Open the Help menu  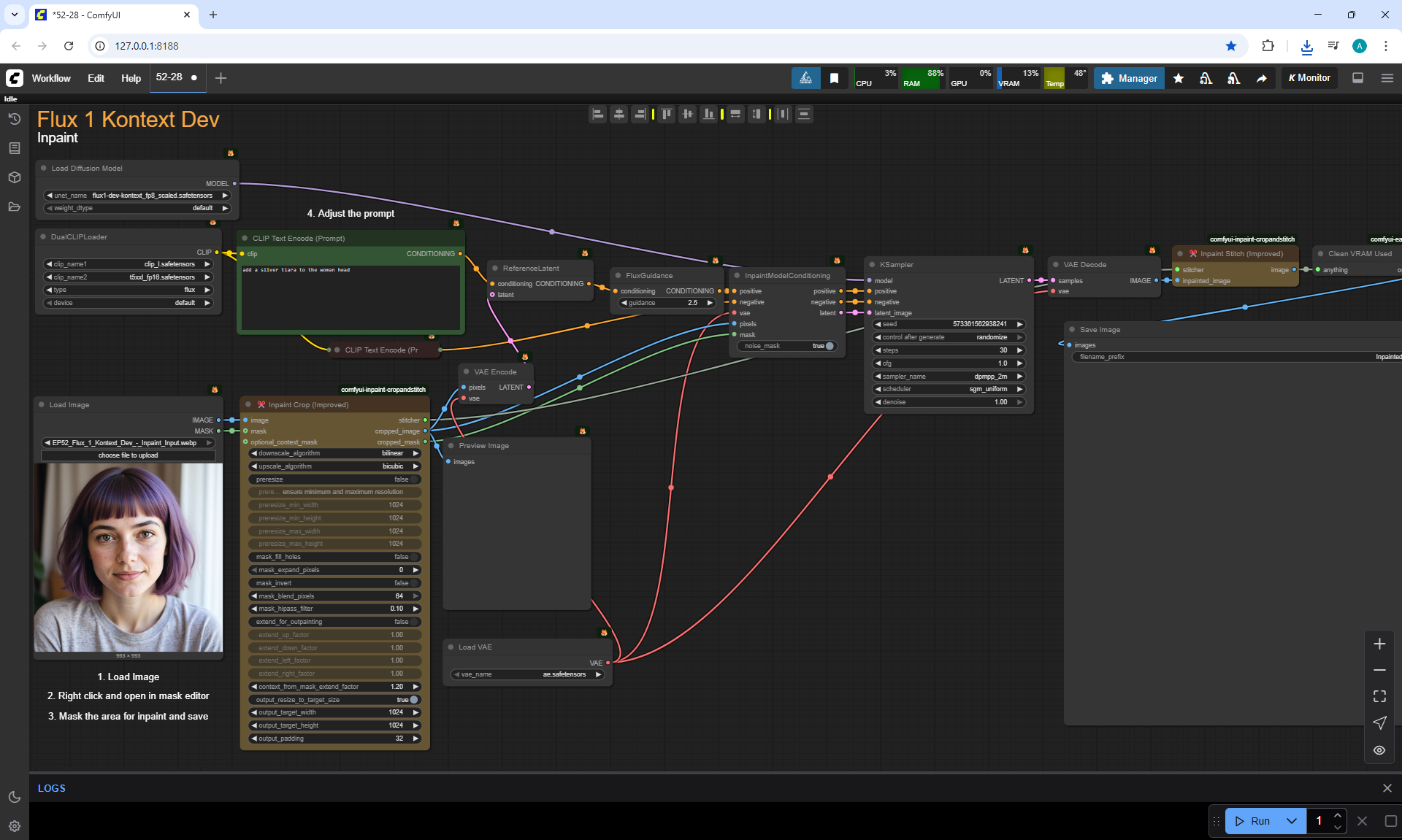[x=131, y=78]
